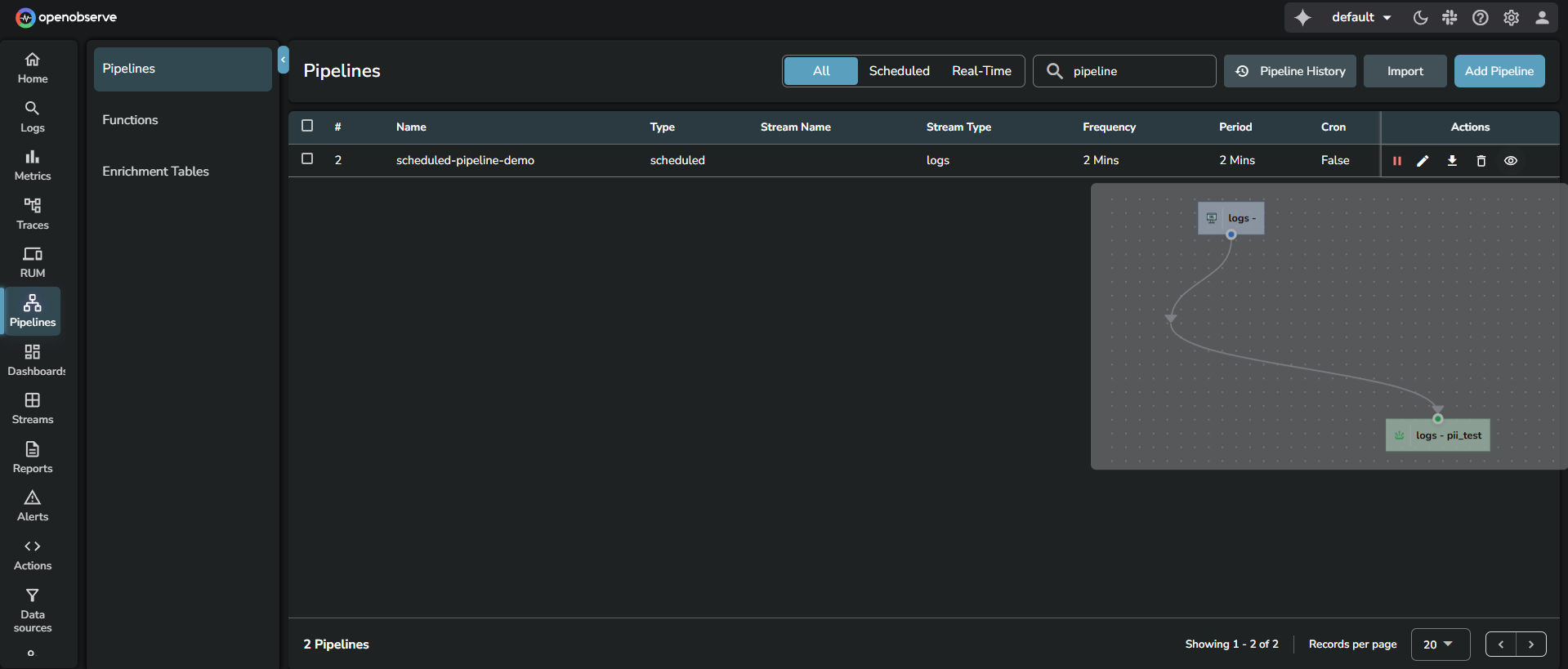Sort by the Period column header

coord(1235,127)
